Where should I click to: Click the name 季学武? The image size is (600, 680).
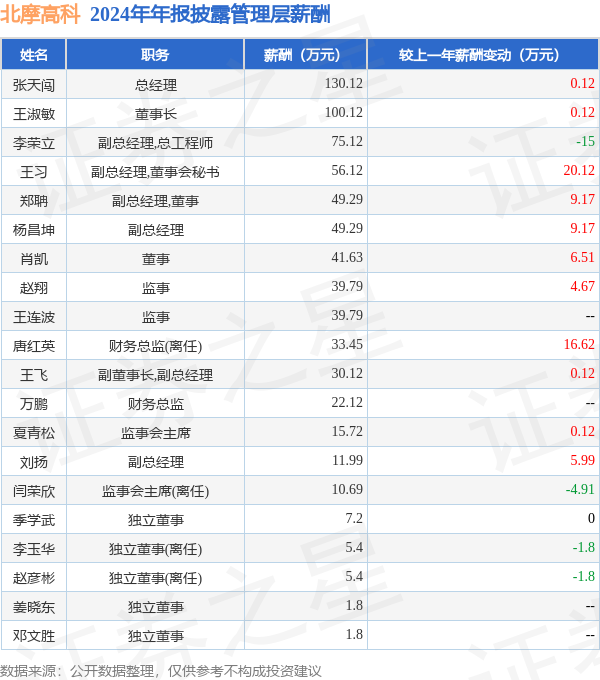(x=34, y=520)
